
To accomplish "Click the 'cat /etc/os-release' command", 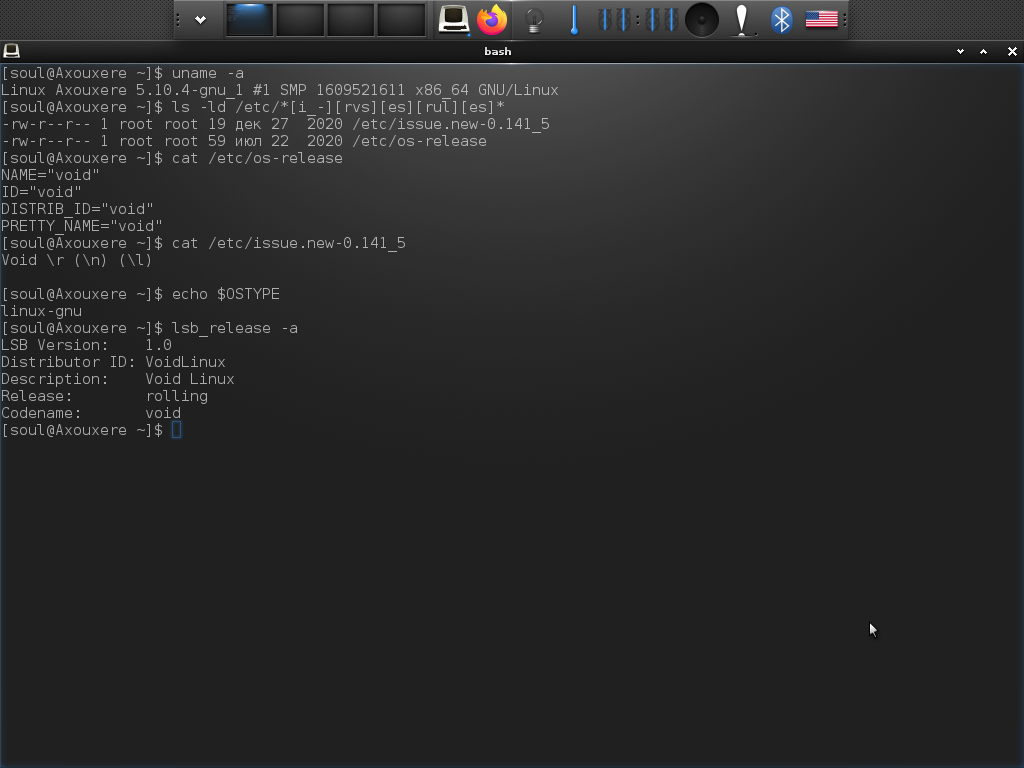I will (x=257, y=158).
